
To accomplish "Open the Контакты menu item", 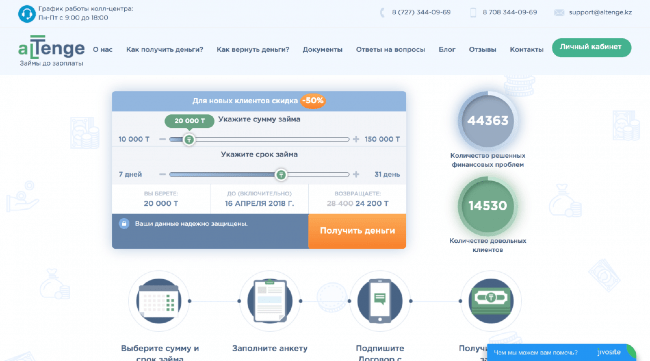I will (526, 49).
